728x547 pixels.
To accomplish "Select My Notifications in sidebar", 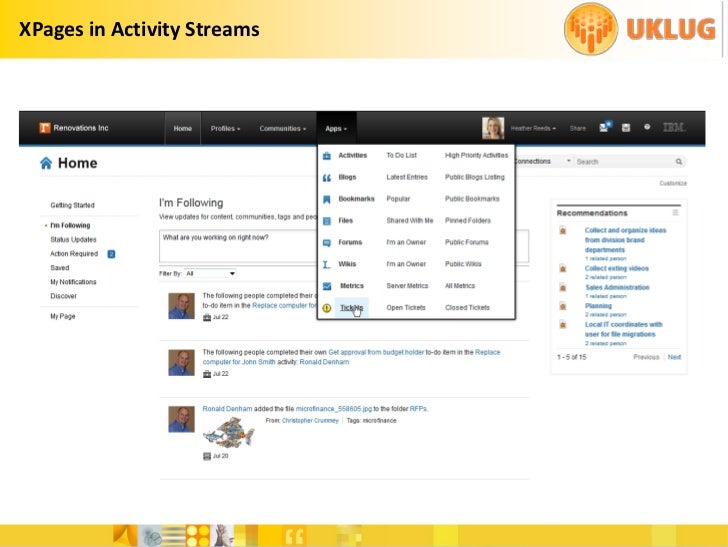I will (x=73, y=282).
